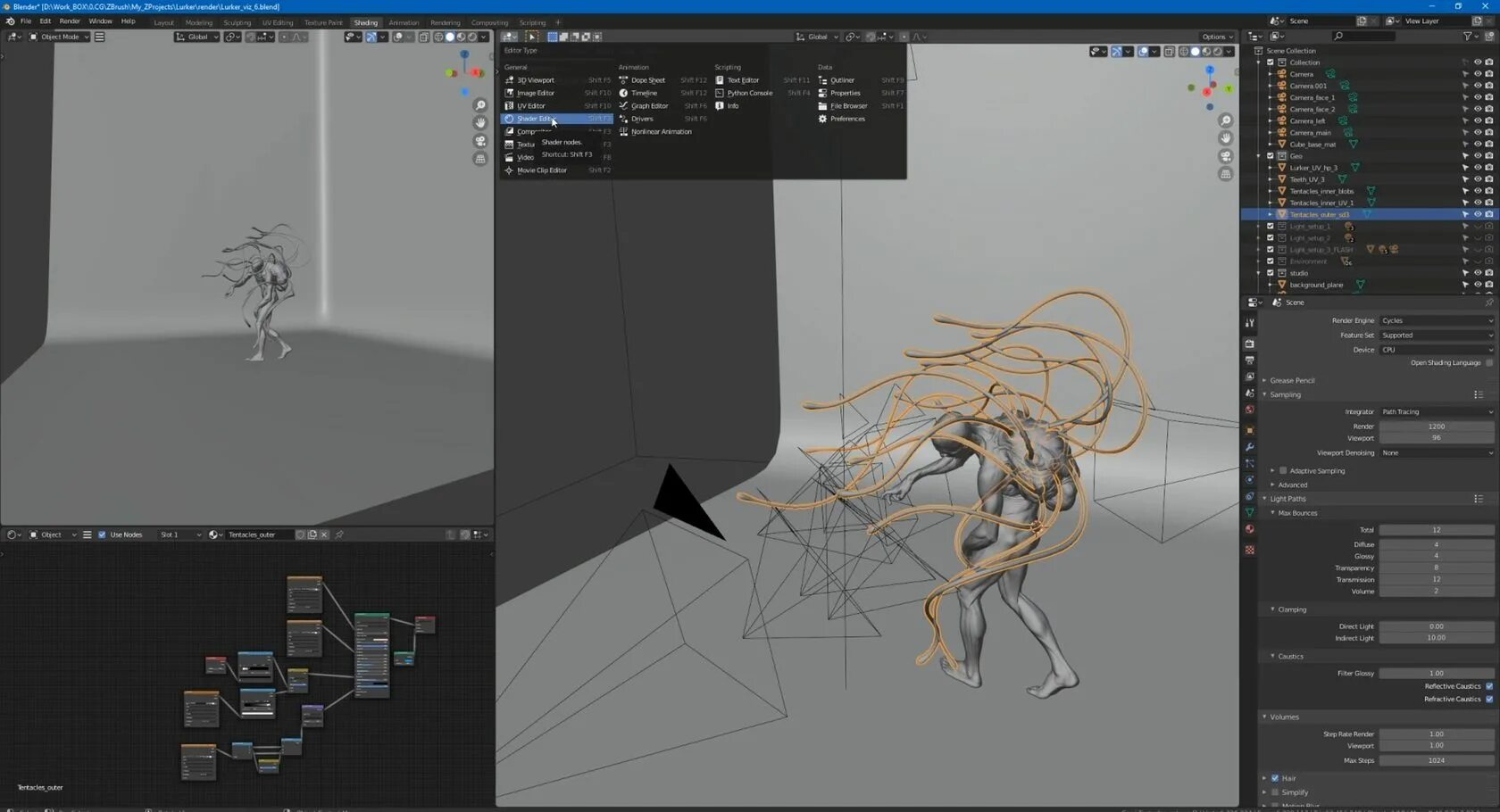Click pan hand icon in main viewport
The width and height of the screenshot is (1500, 812).
pyautogui.click(x=1226, y=138)
